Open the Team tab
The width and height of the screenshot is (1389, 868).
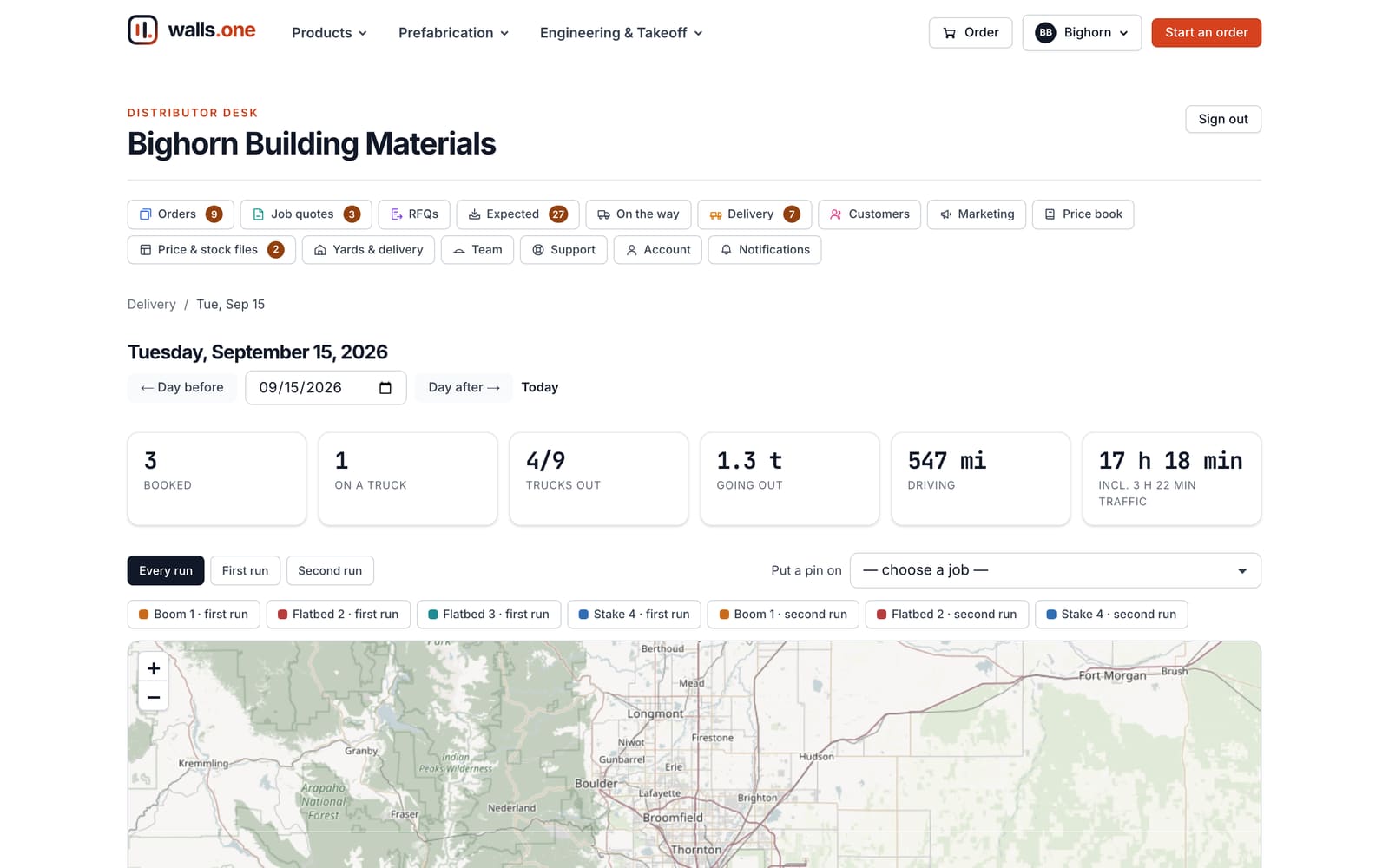pos(477,250)
